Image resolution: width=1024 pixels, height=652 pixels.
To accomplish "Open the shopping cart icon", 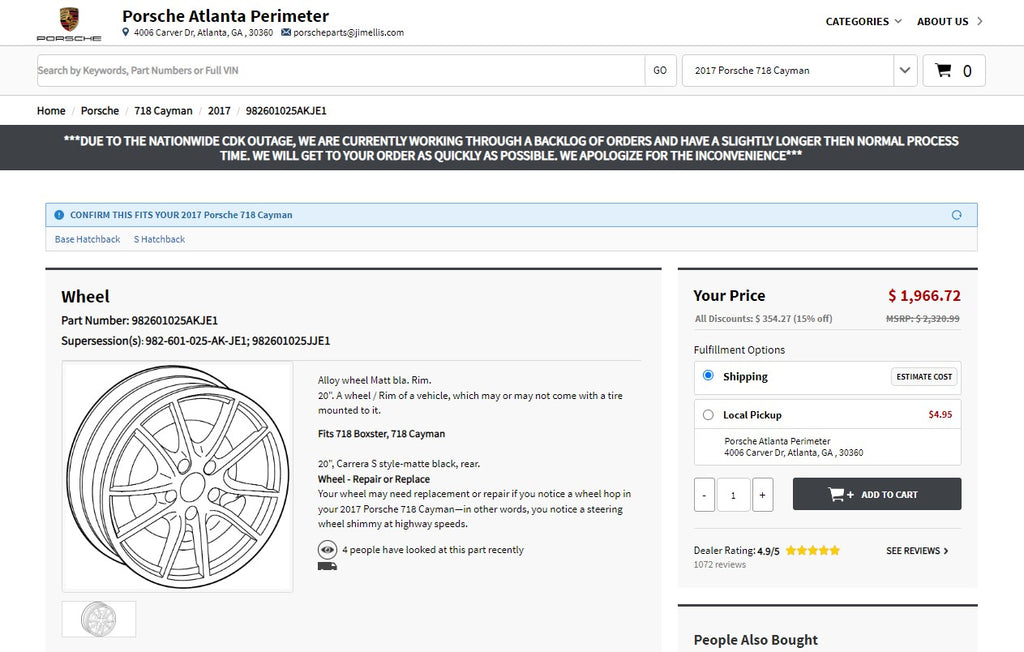I will (943, 70).
